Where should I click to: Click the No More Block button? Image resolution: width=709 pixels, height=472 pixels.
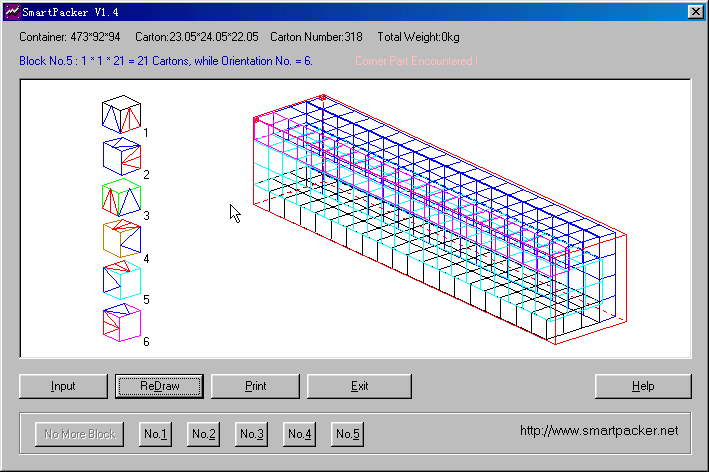80,434
